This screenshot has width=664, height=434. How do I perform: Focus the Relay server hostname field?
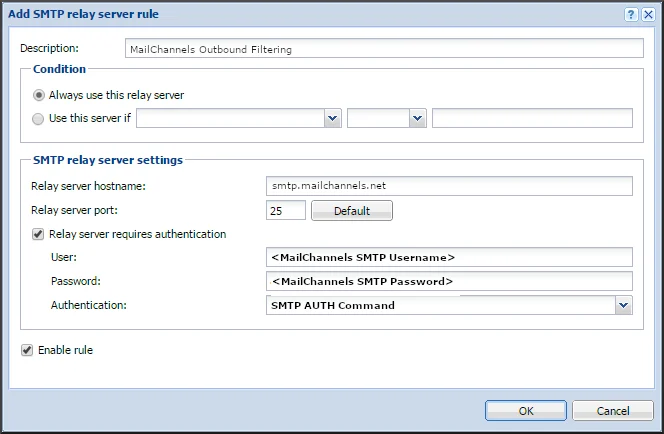click(449, 186)
